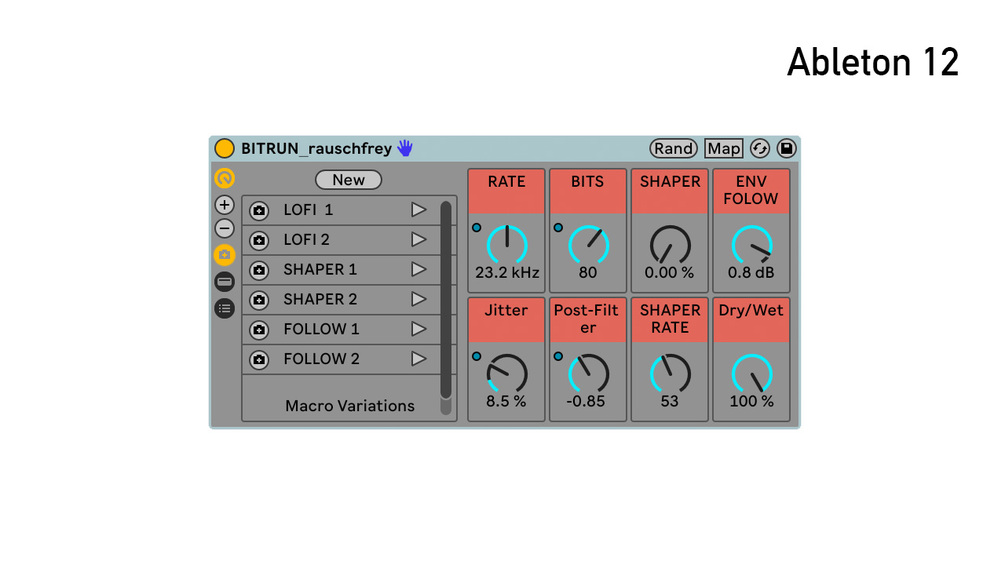
Task: Overwrite SHAPER 2 variation snapshot icon
Action: coord(259,300)
